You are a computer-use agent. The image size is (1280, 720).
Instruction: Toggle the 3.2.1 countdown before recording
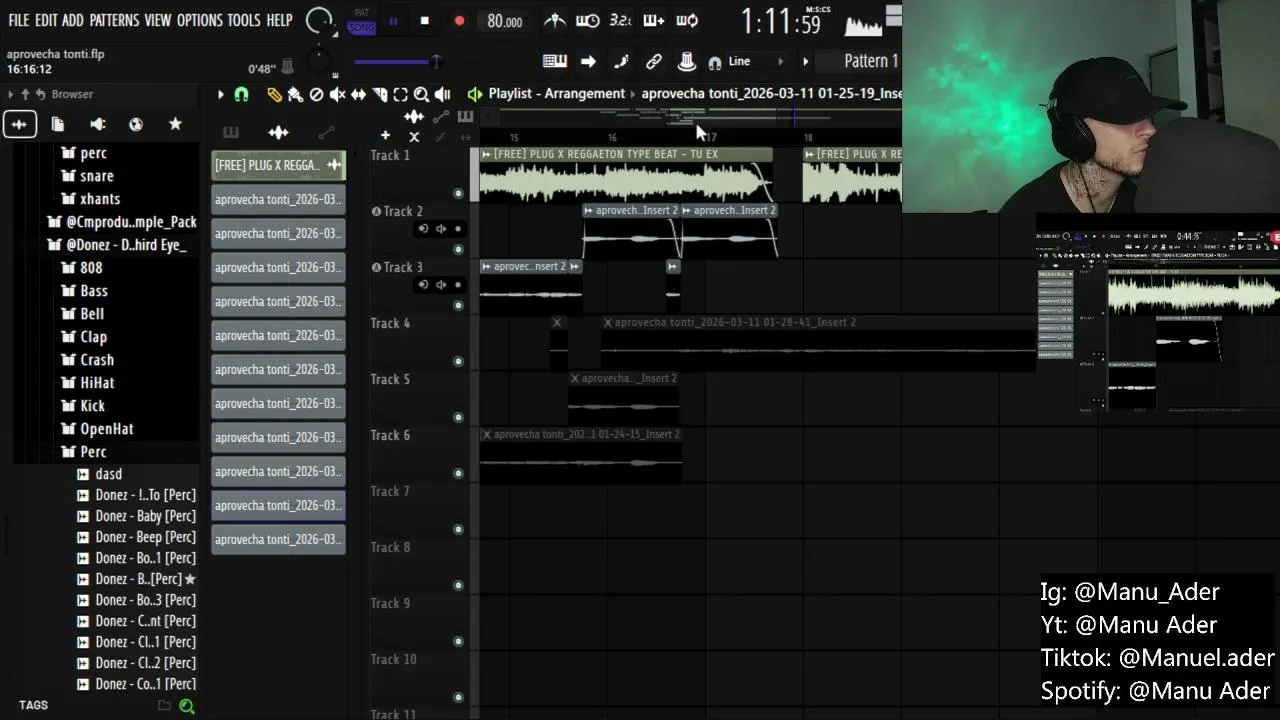pyautogui.click(x=620, y=20)
